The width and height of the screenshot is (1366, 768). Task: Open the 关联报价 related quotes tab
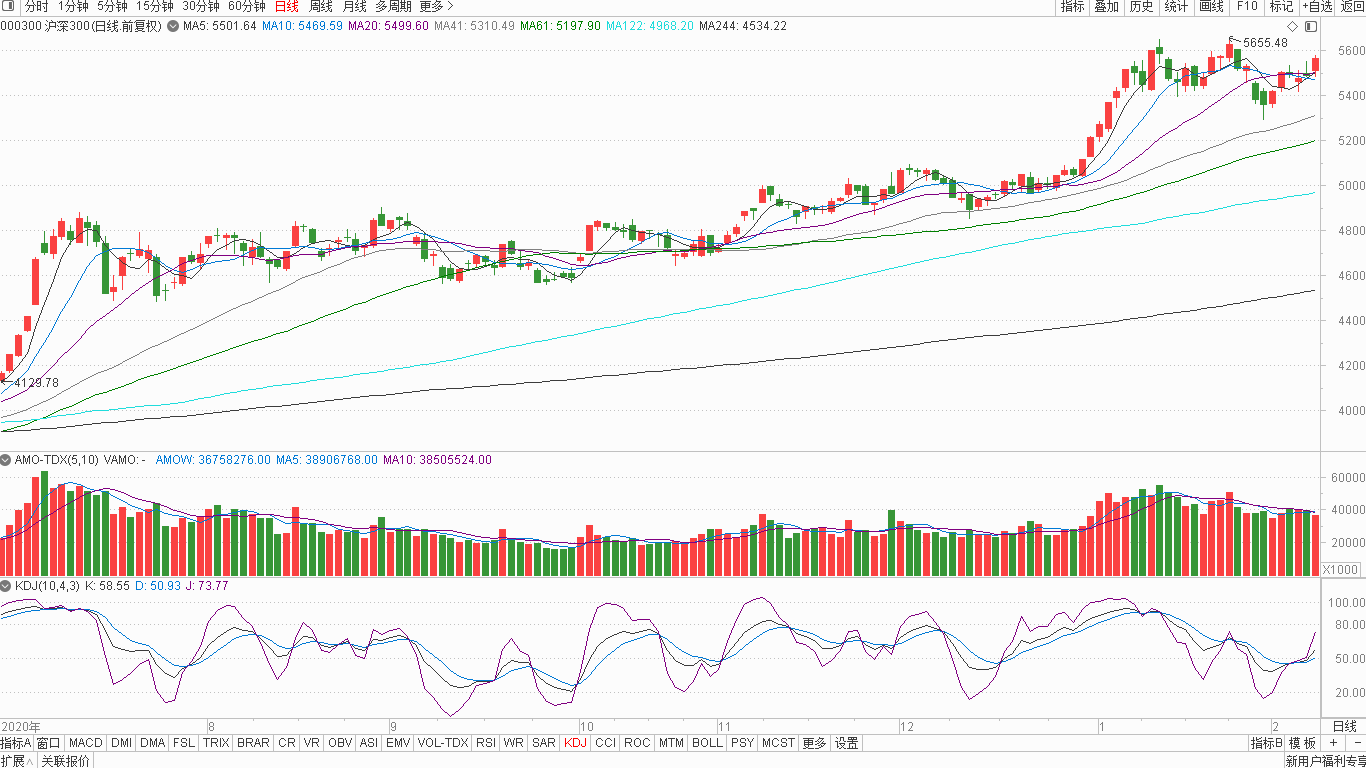point(65,760)
